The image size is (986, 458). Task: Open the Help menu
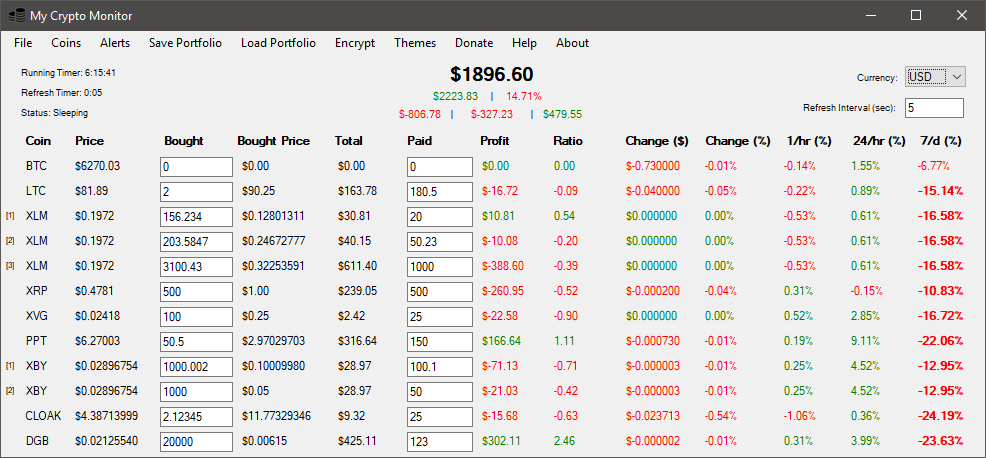[524, 43]
